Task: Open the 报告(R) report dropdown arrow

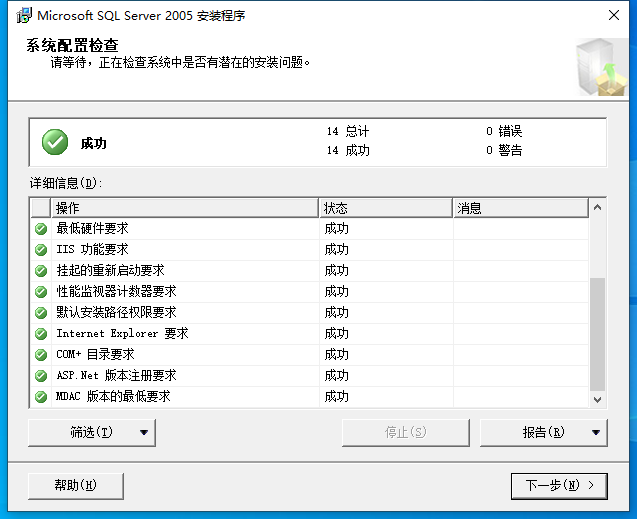Action: [596, 432]
